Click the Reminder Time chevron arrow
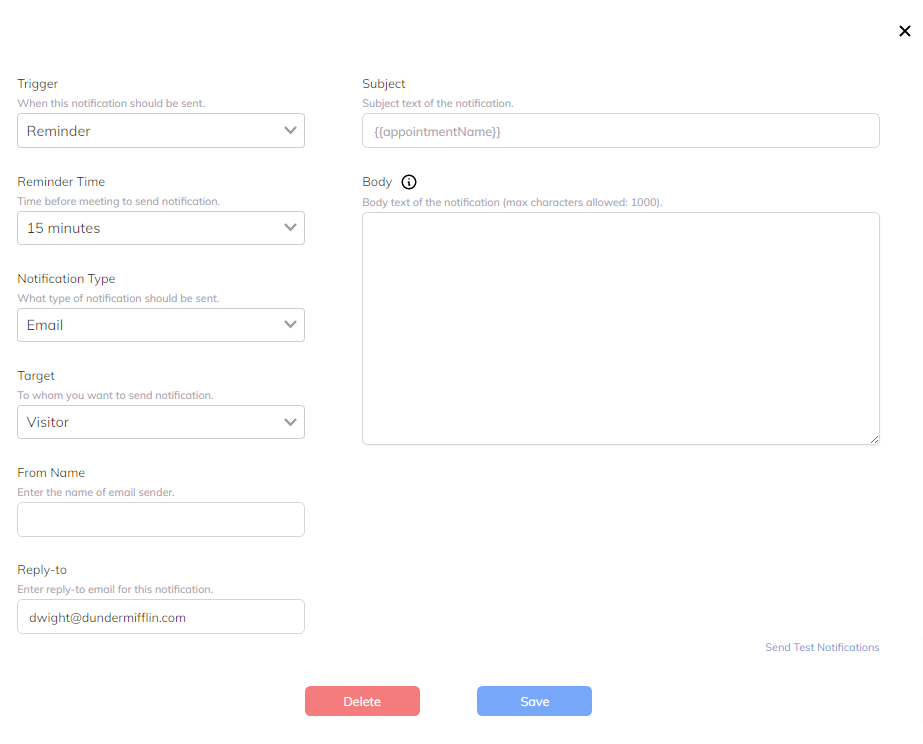Image resolution: width=923 pixels, height=744 pixels. pyautogui.click(x=290, y=227)
